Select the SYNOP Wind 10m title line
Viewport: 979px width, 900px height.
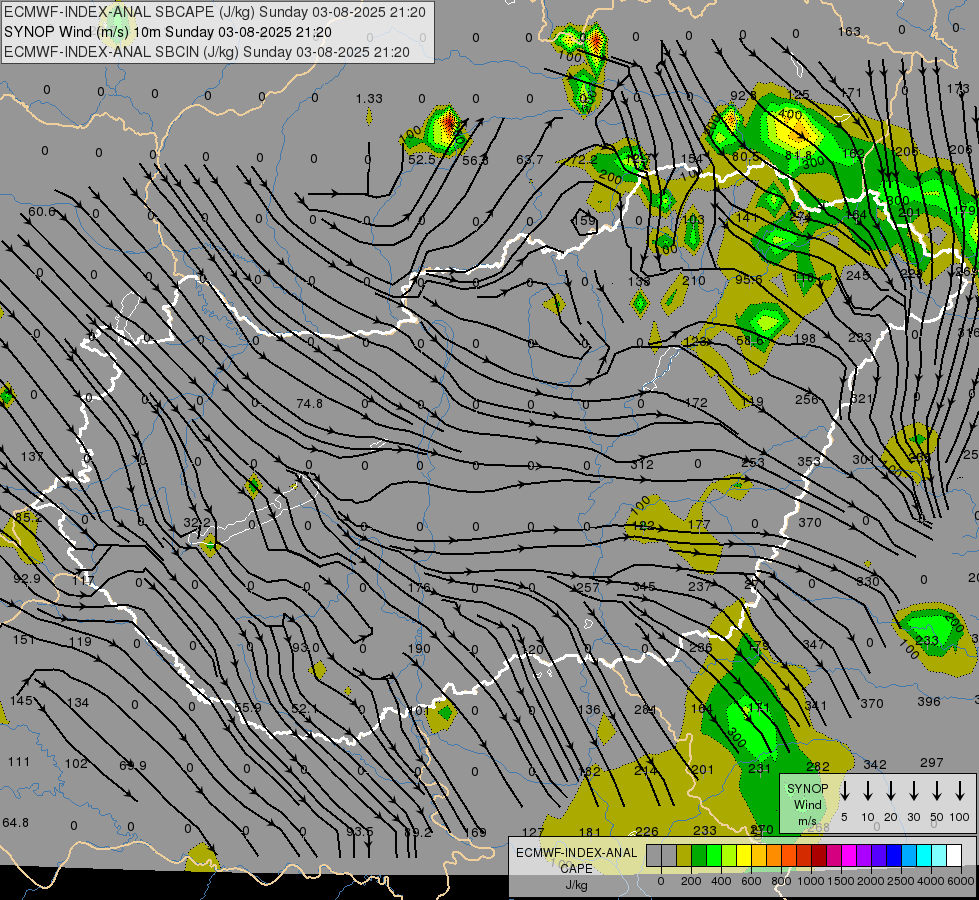pyautogui.click(x=168, y=32)
